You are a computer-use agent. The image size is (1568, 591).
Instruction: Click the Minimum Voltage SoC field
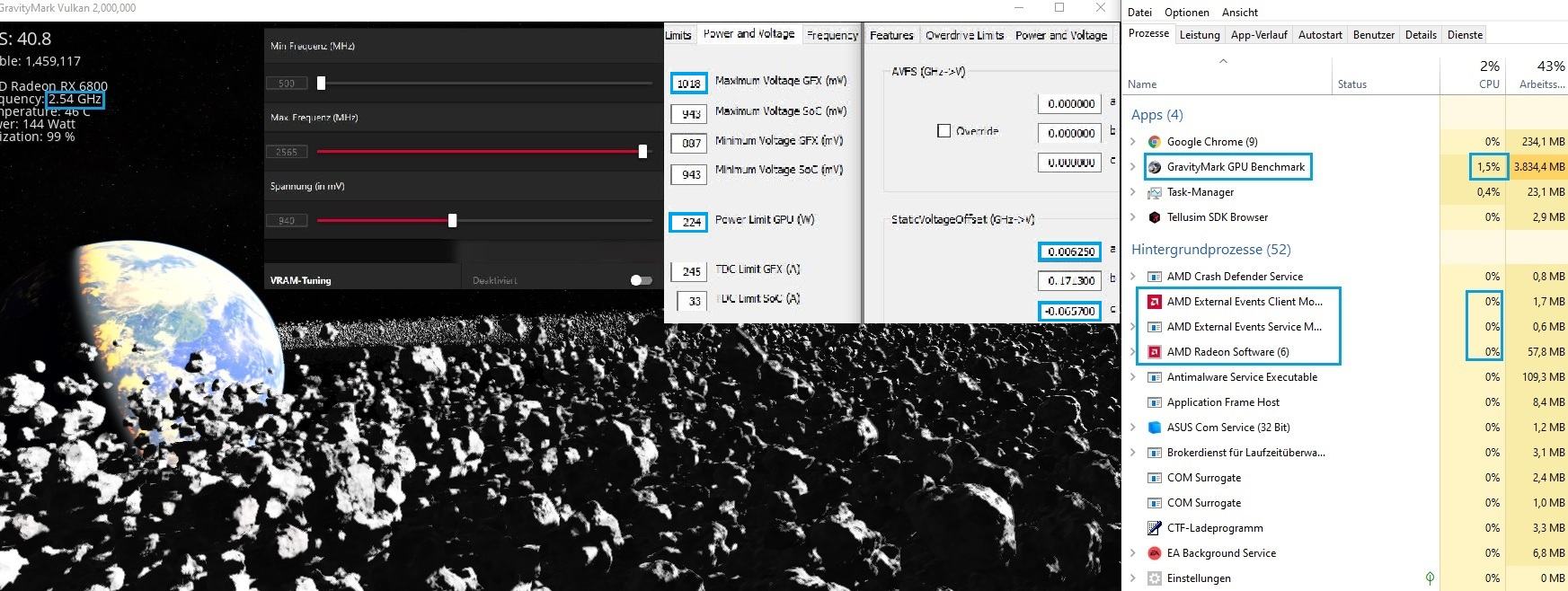click(689, 174)
